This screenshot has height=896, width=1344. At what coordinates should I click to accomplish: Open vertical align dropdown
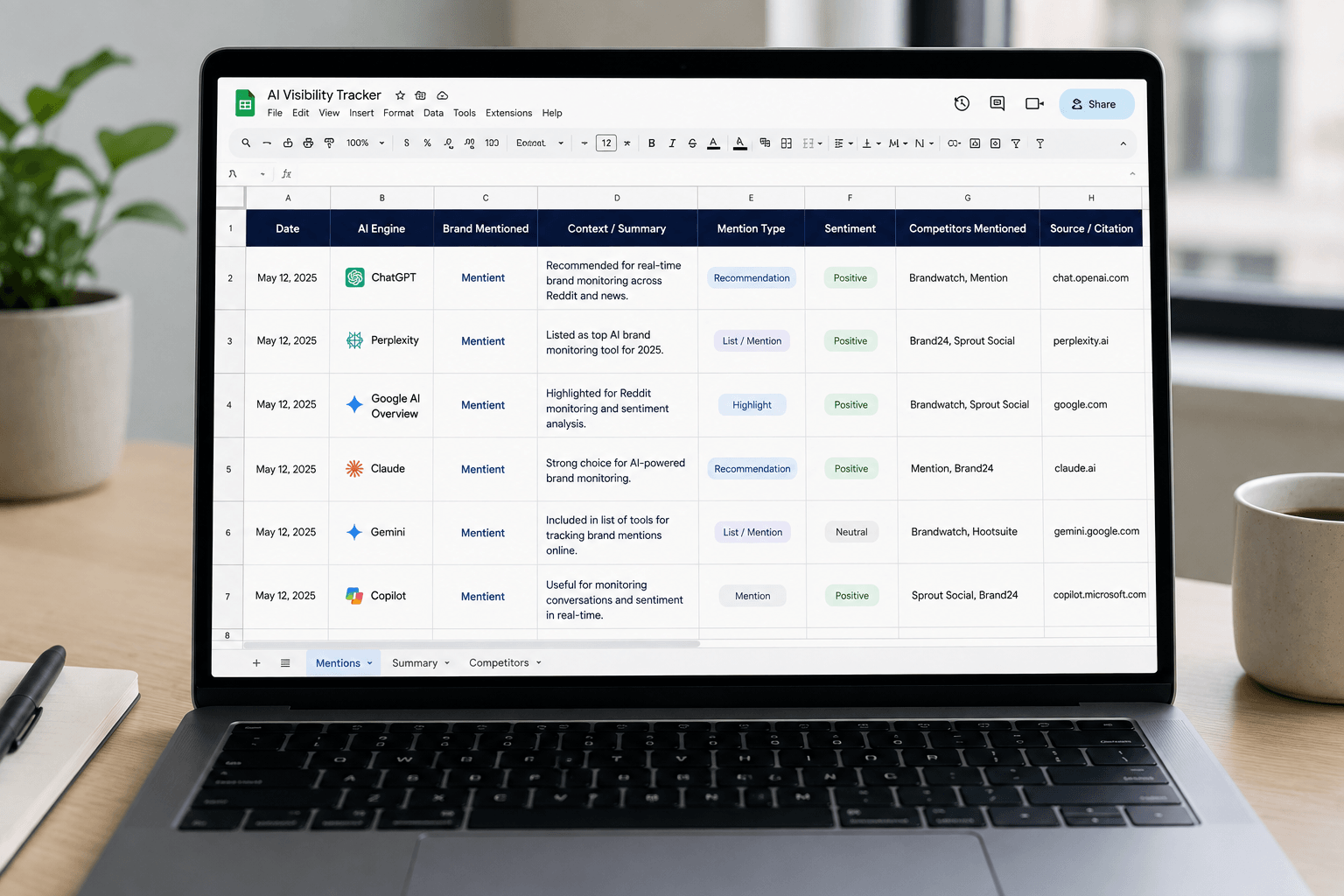tap(871, 143)
